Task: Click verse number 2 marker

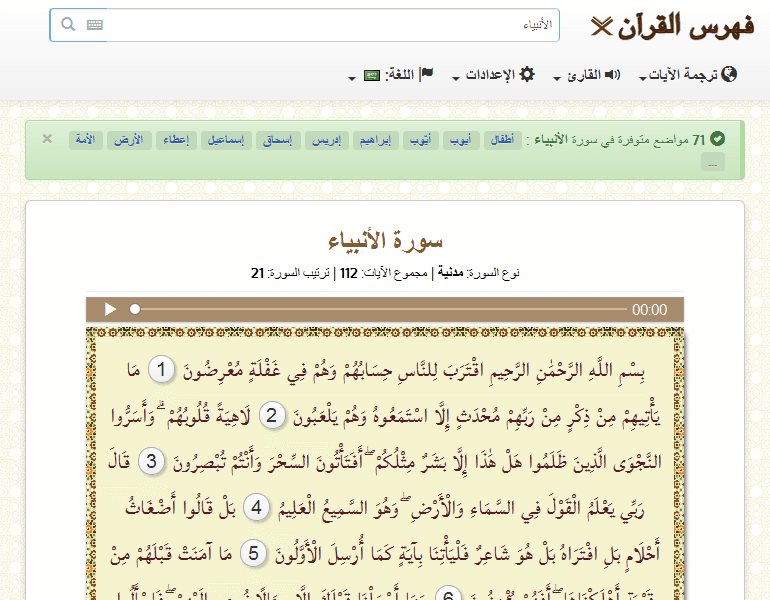Action: coord(273,416)
